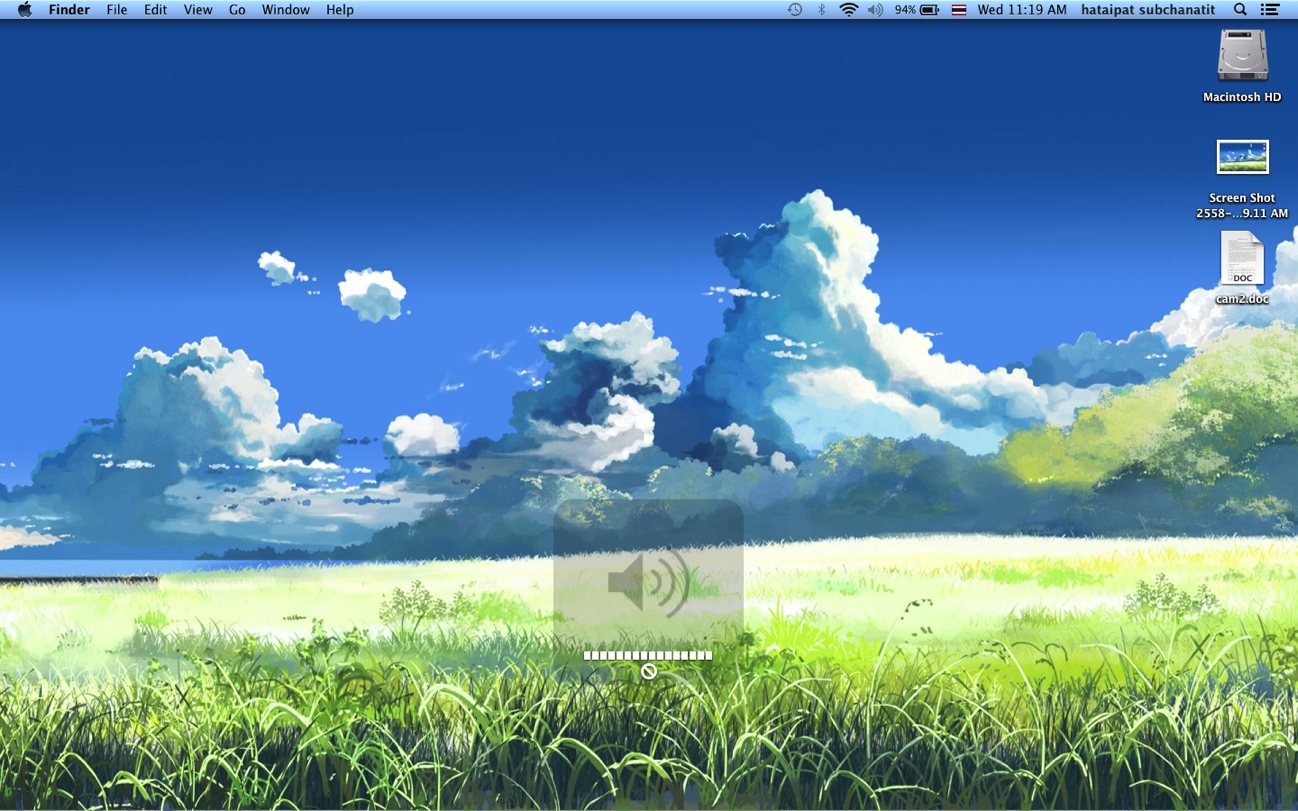The image size is (1298, 811).
Task: Click the cam2.doc file name label
Action: 1242,299
